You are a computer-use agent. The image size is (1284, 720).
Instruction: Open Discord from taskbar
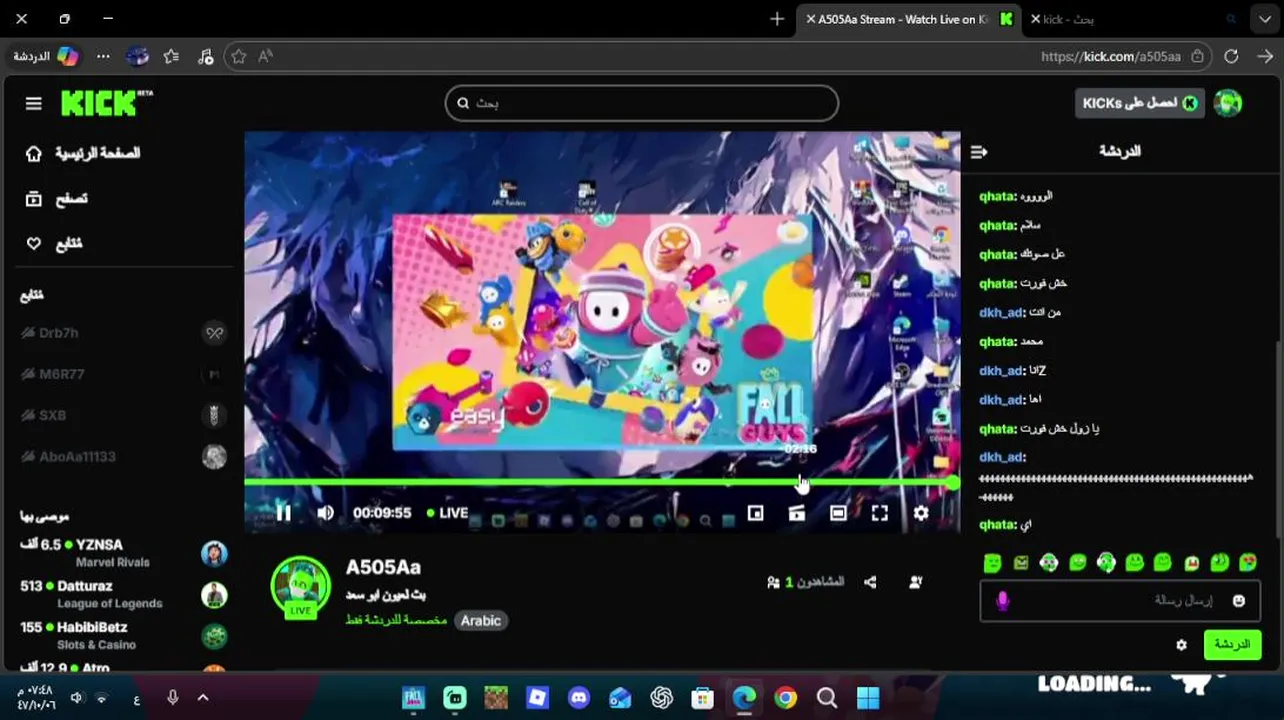pos(578,698)
